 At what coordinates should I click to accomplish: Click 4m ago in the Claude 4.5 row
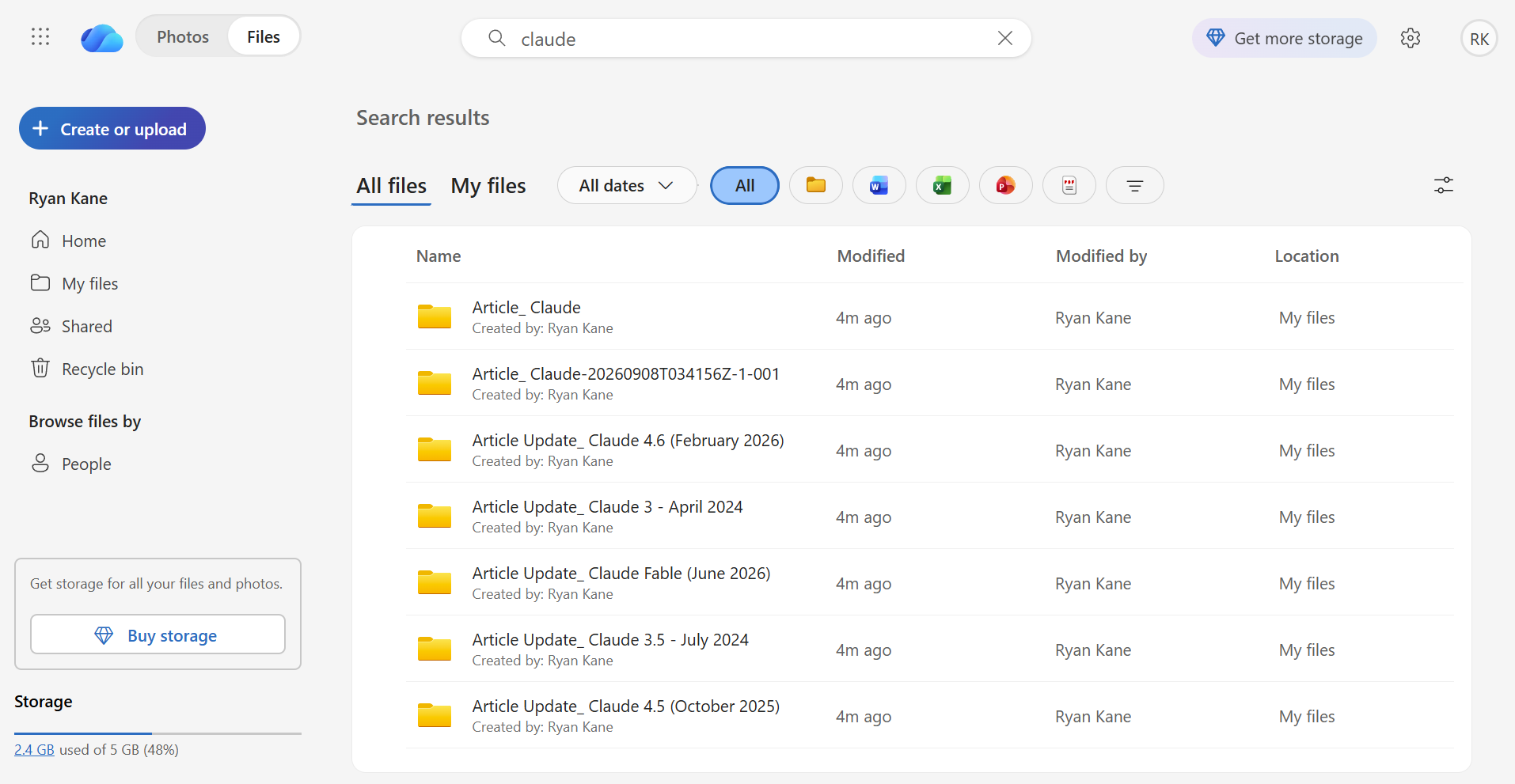pyautogui.click(x=864, y=716)
